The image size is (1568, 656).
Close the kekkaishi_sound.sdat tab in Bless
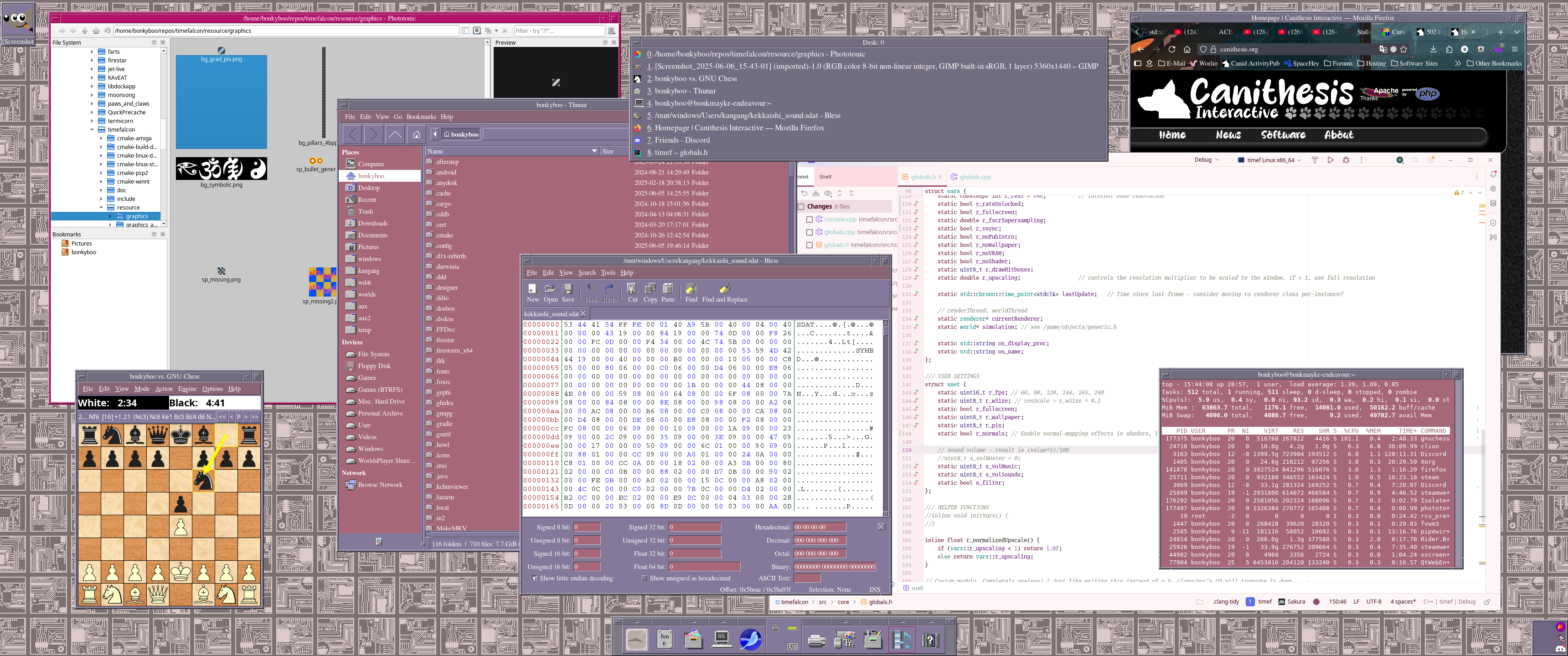[x=583, y=313]
